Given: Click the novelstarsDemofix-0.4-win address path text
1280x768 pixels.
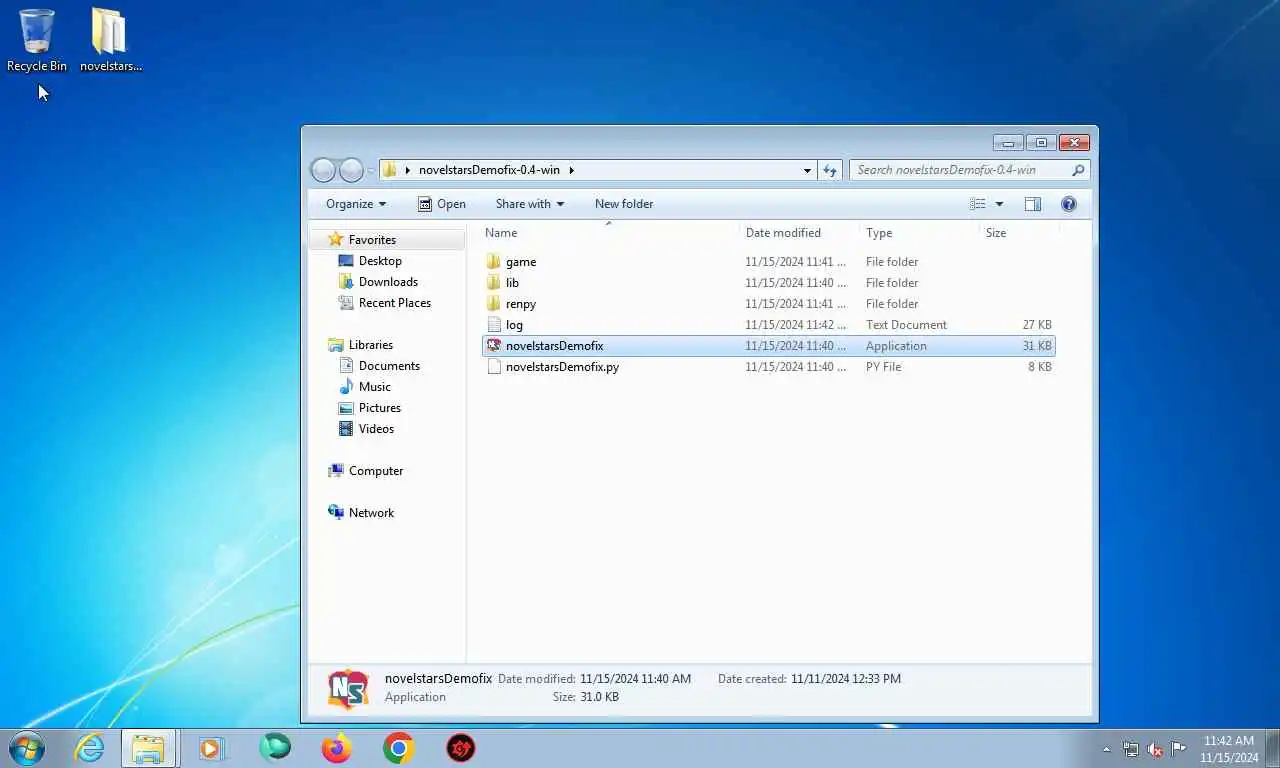Looking at the screenshot, I should tap(489, 170).
